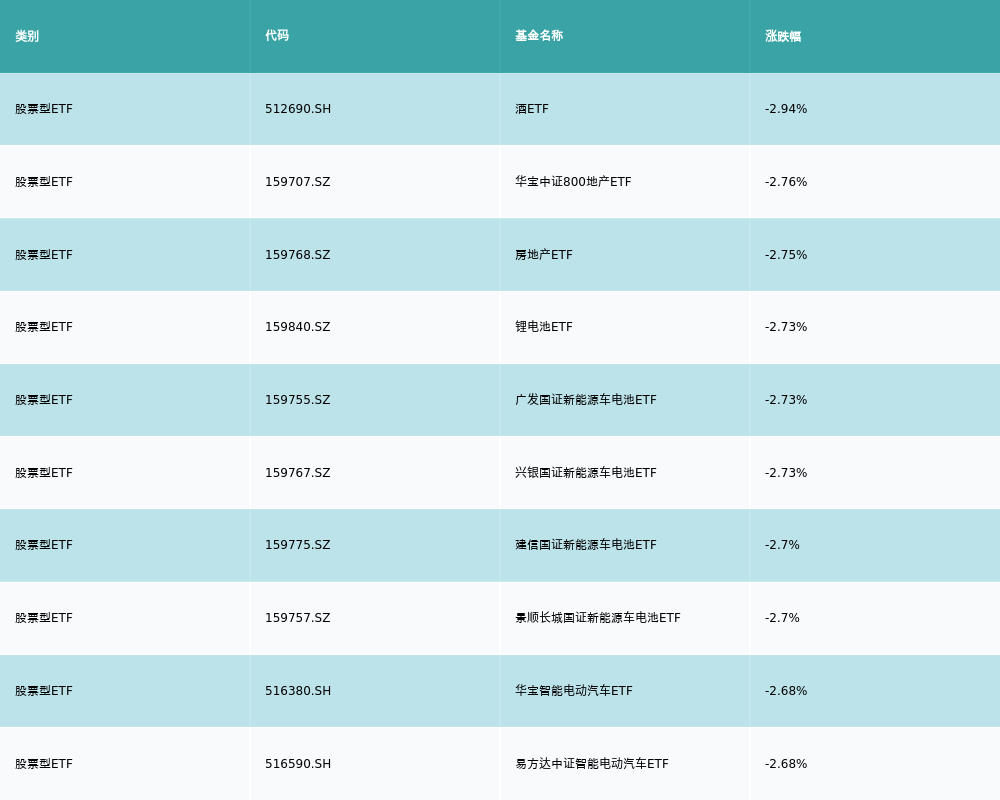Click 股票型ETF category in 159755.SZ row
Image resolution: width=1000 pixels, height=800 pixels.
click(44, 400)
